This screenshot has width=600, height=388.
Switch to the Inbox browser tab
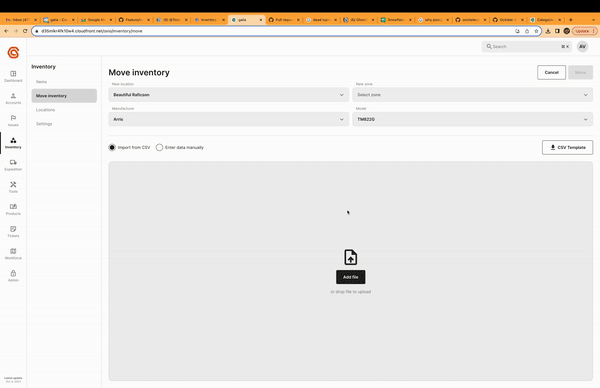(21, 20)
